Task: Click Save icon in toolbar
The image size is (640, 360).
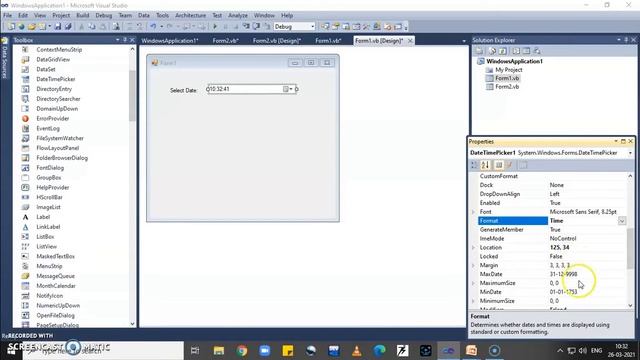Action: (x=58, y=27)
